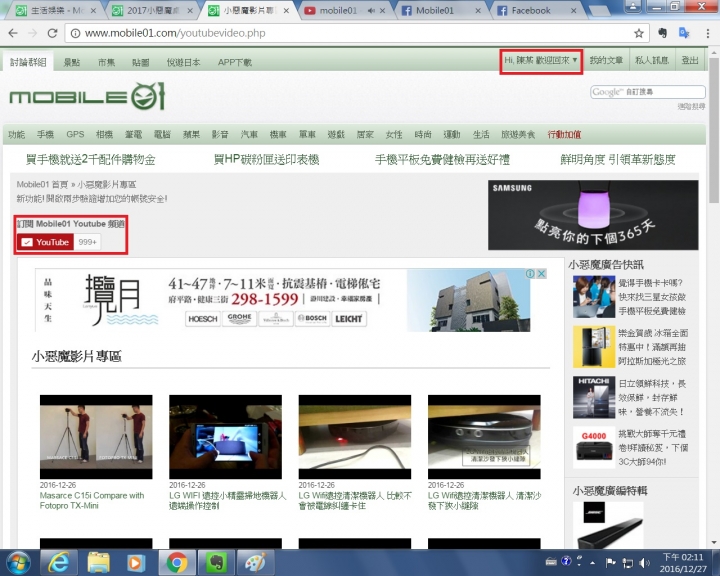Open the Google Translate extension icon
The width and height of the screenshot is (720, 576).
coord(684,33)
